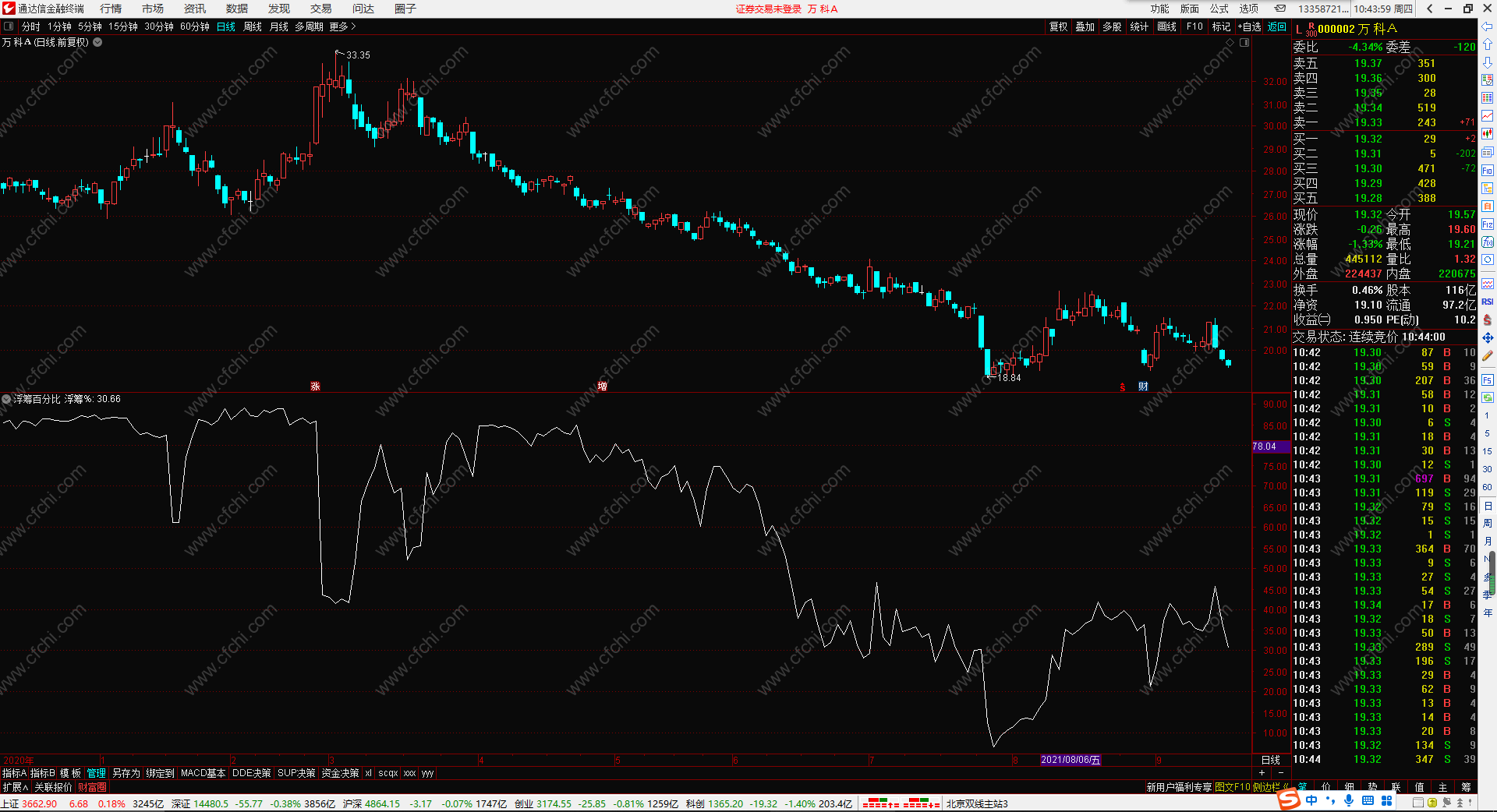Click the green refresh icon in sidebar

tap(1487, 397)
